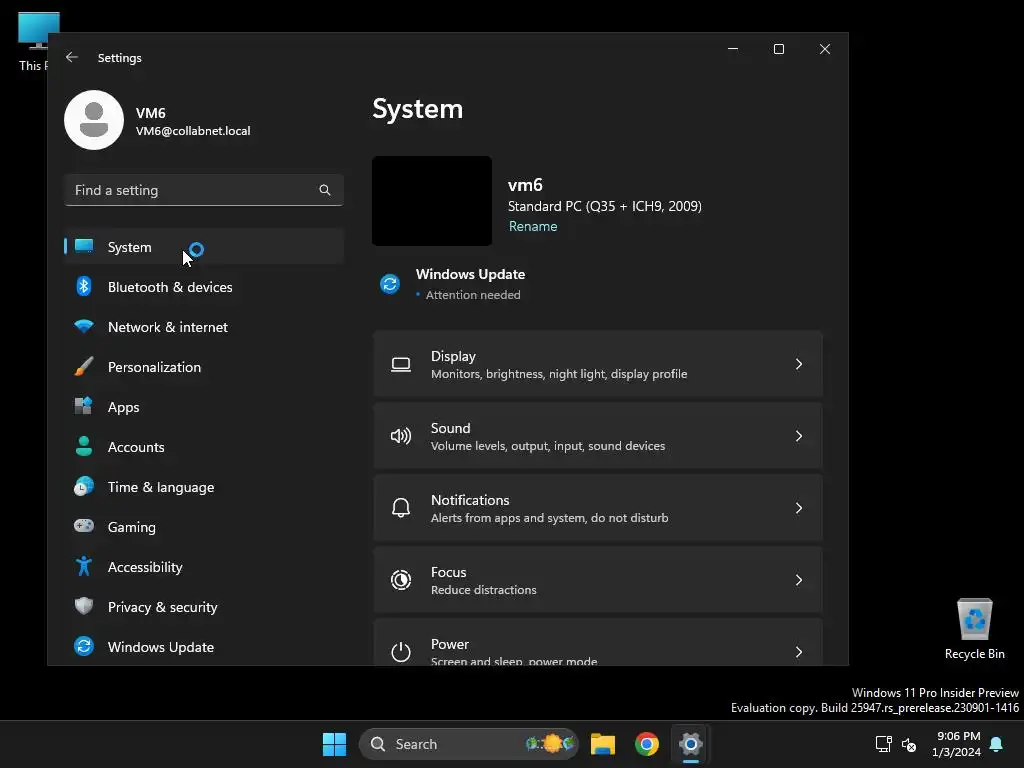Expand Sound settings with its chevron
The height and width of the screenshot is (768, 1024).
click(x=799, y=436)
